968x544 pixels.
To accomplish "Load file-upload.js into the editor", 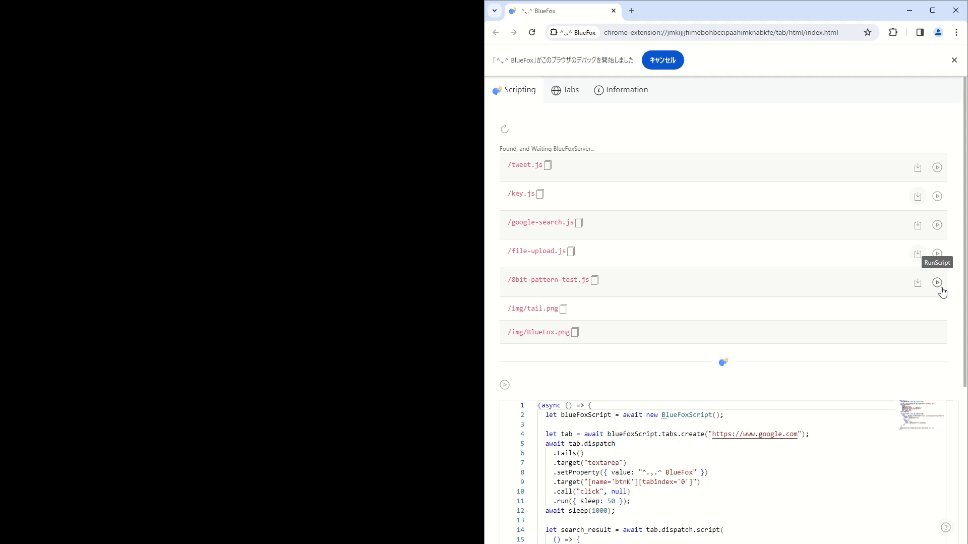I will click(x=917, y=254).
